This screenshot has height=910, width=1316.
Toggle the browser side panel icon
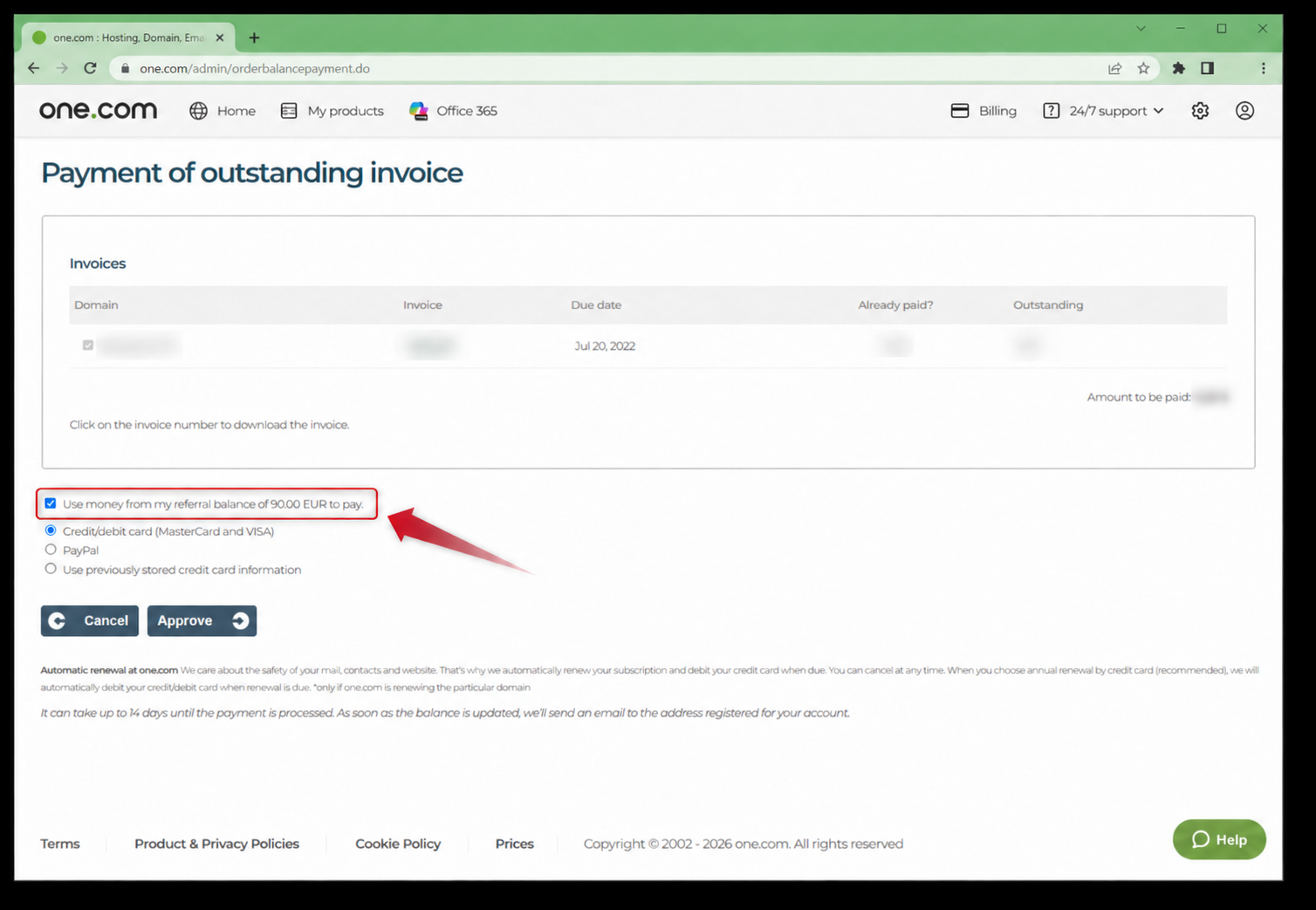(x=1207, y=68)
